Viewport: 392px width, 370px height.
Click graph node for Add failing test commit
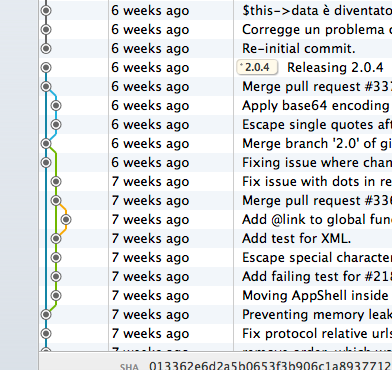click(56, 277)
